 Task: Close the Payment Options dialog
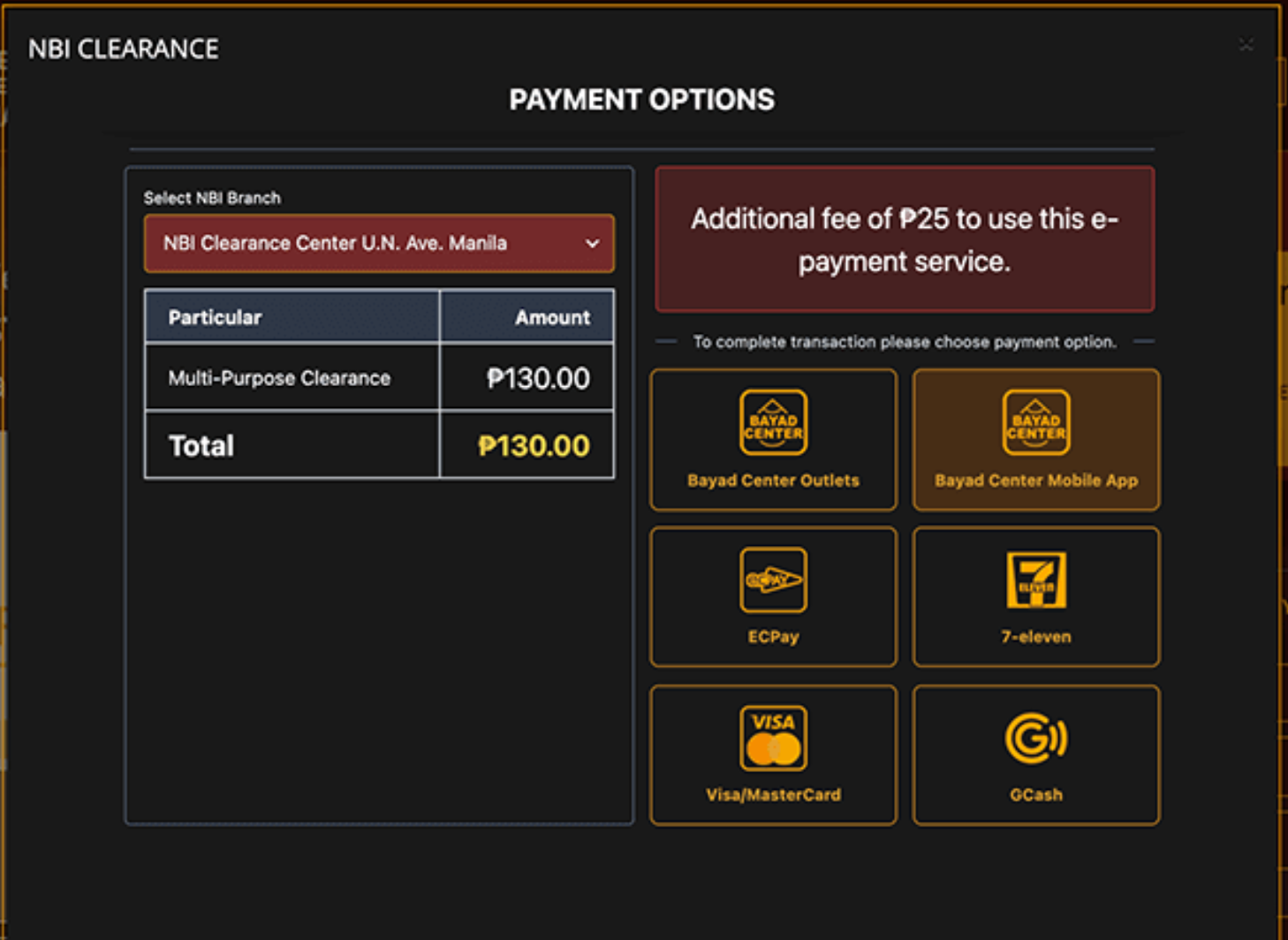(x=1246, y=45)
